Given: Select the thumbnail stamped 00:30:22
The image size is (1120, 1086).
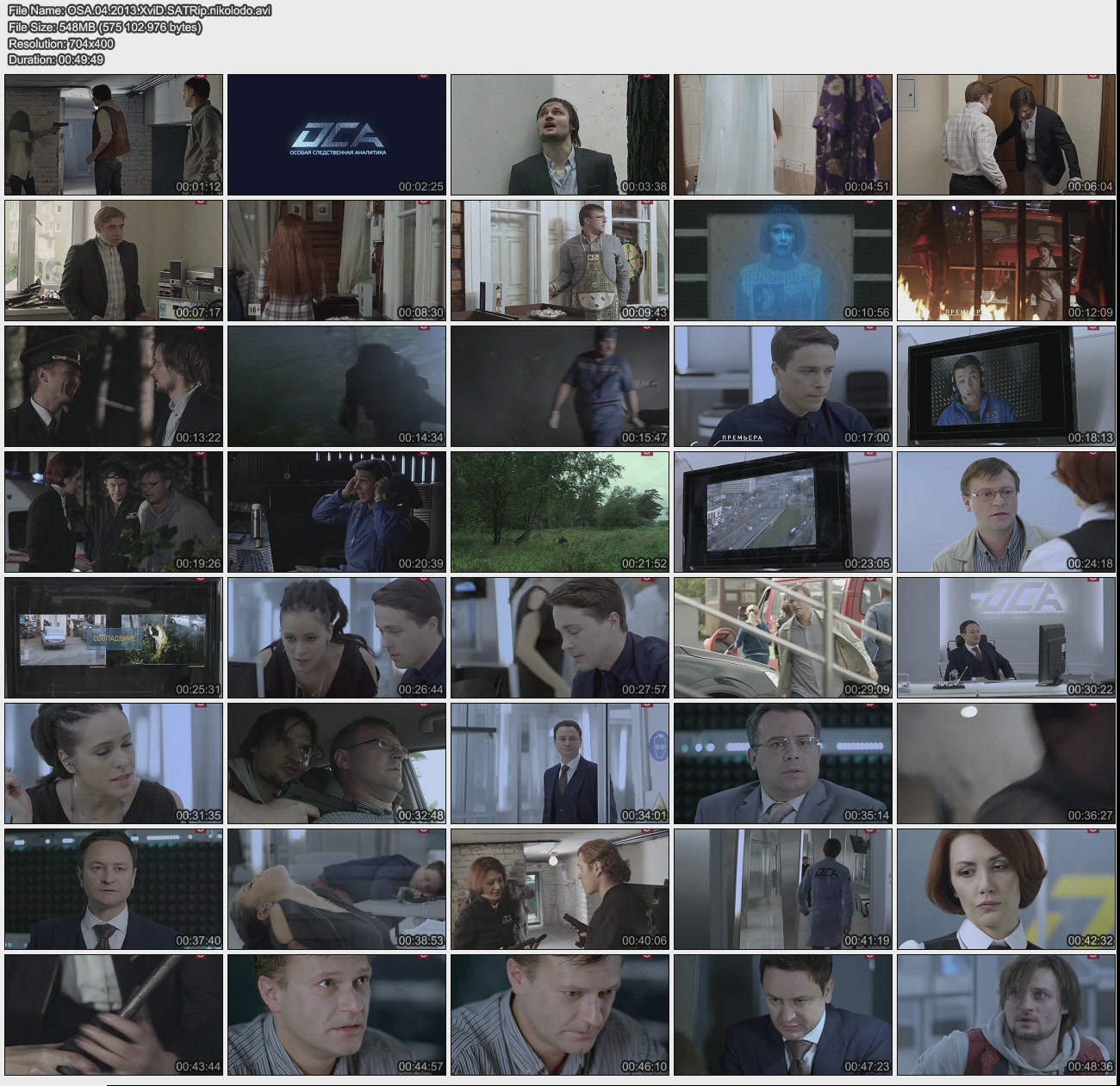Looking at the screenshot, I should pos(1005,637).
